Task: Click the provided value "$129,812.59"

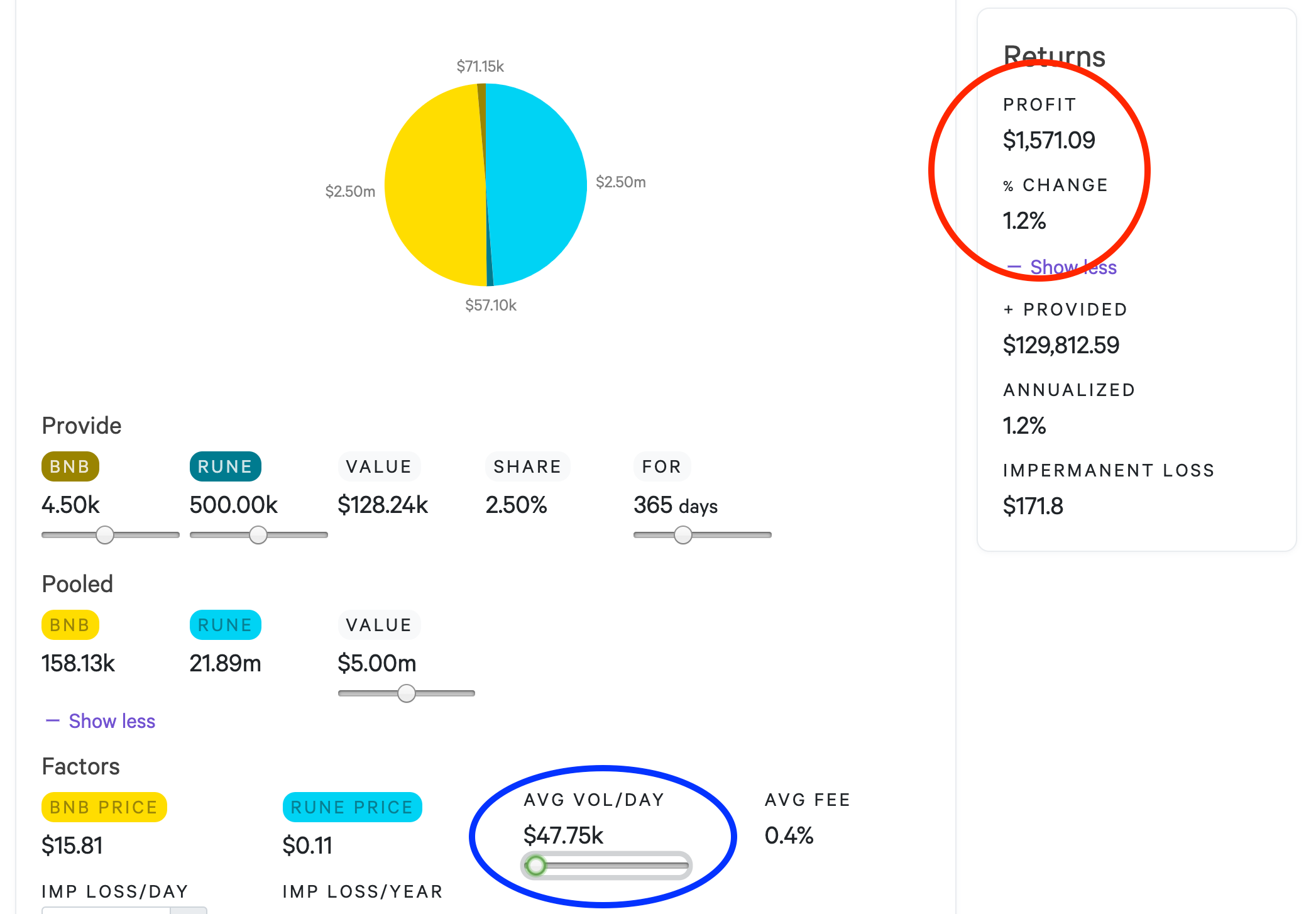Action: click(x=1061, y=345)
